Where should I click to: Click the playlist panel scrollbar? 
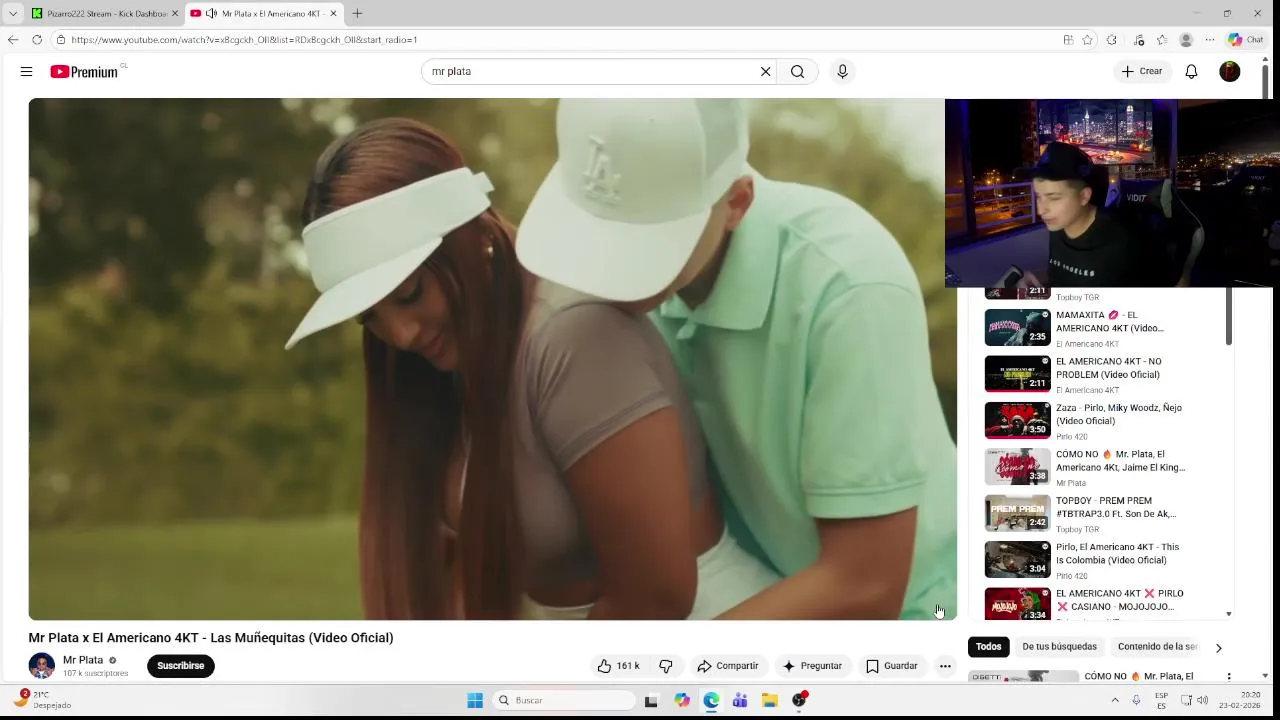coord(1229,318)
